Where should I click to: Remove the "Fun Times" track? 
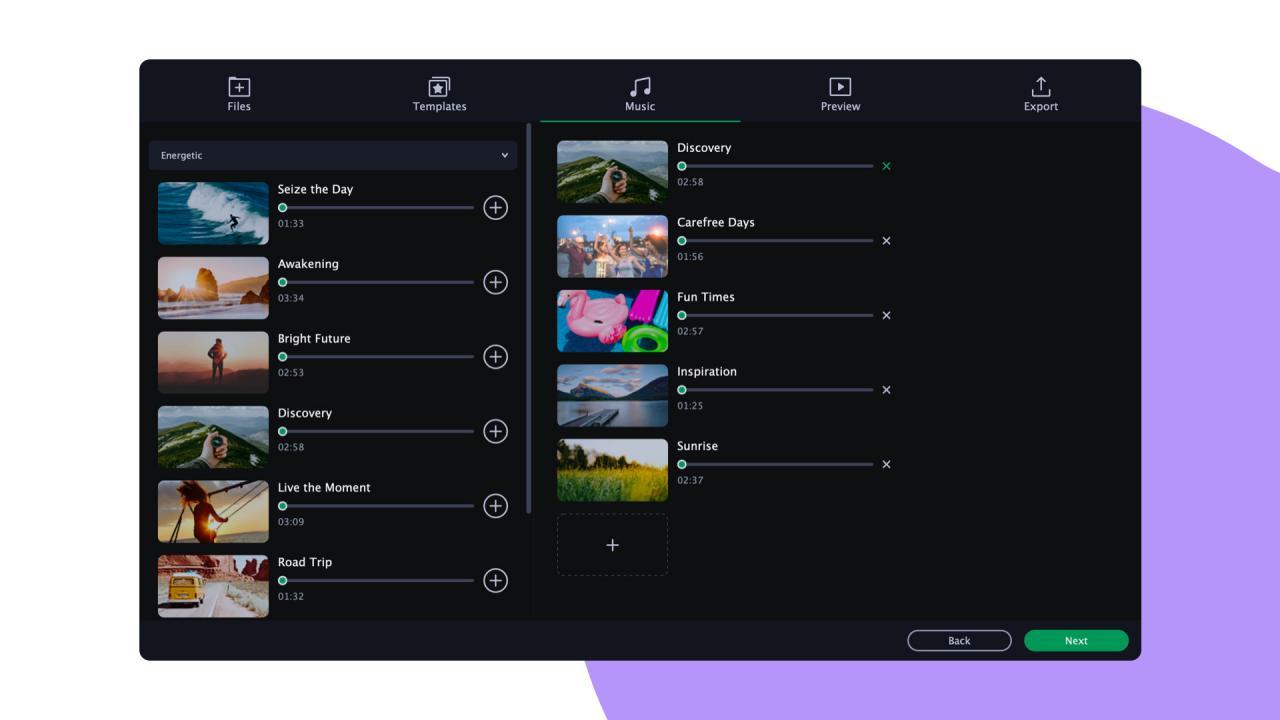[x=886, y=315]
